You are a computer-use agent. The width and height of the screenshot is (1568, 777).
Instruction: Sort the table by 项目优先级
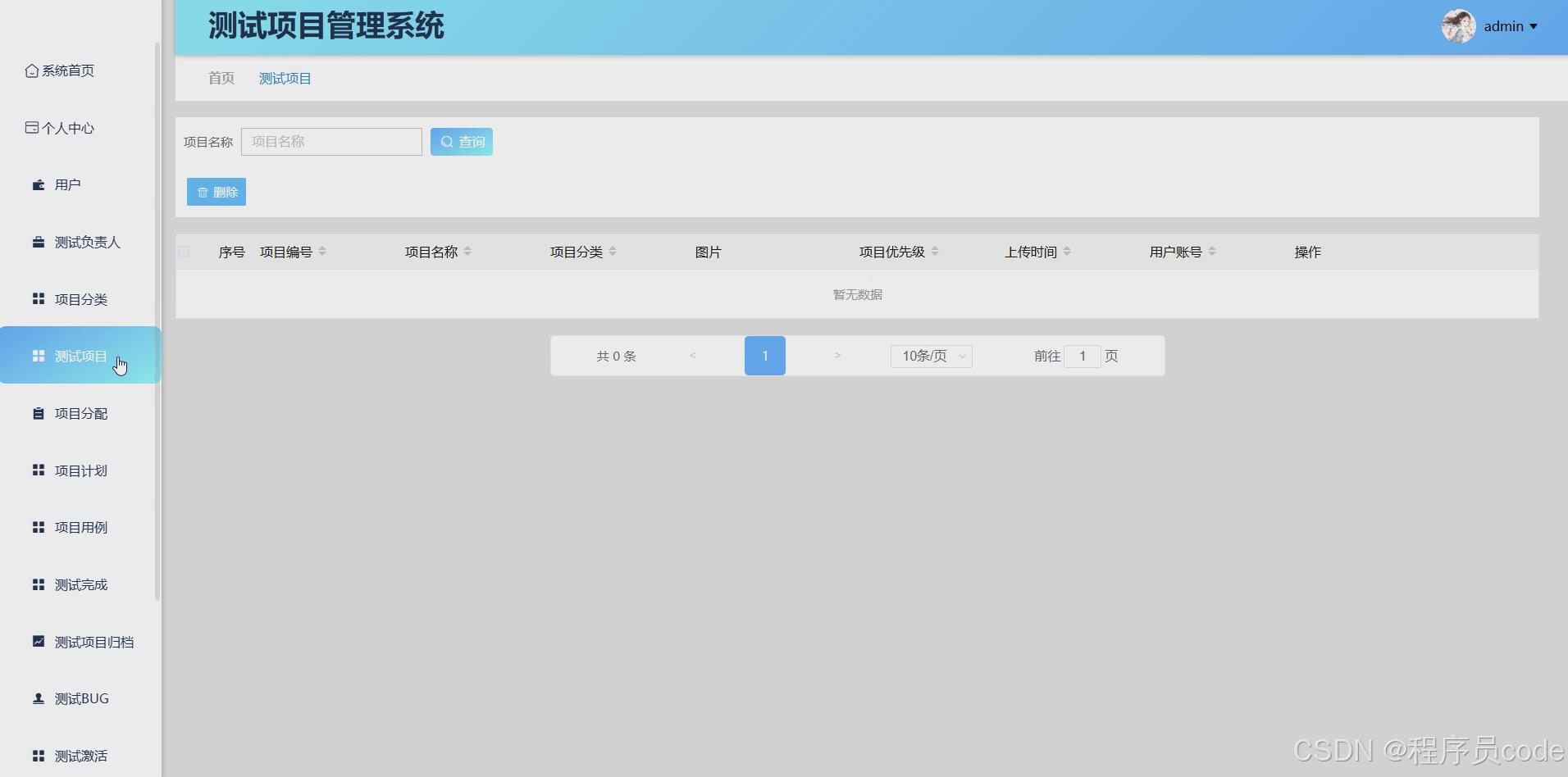pyautogui.click(x=936, y=252)
